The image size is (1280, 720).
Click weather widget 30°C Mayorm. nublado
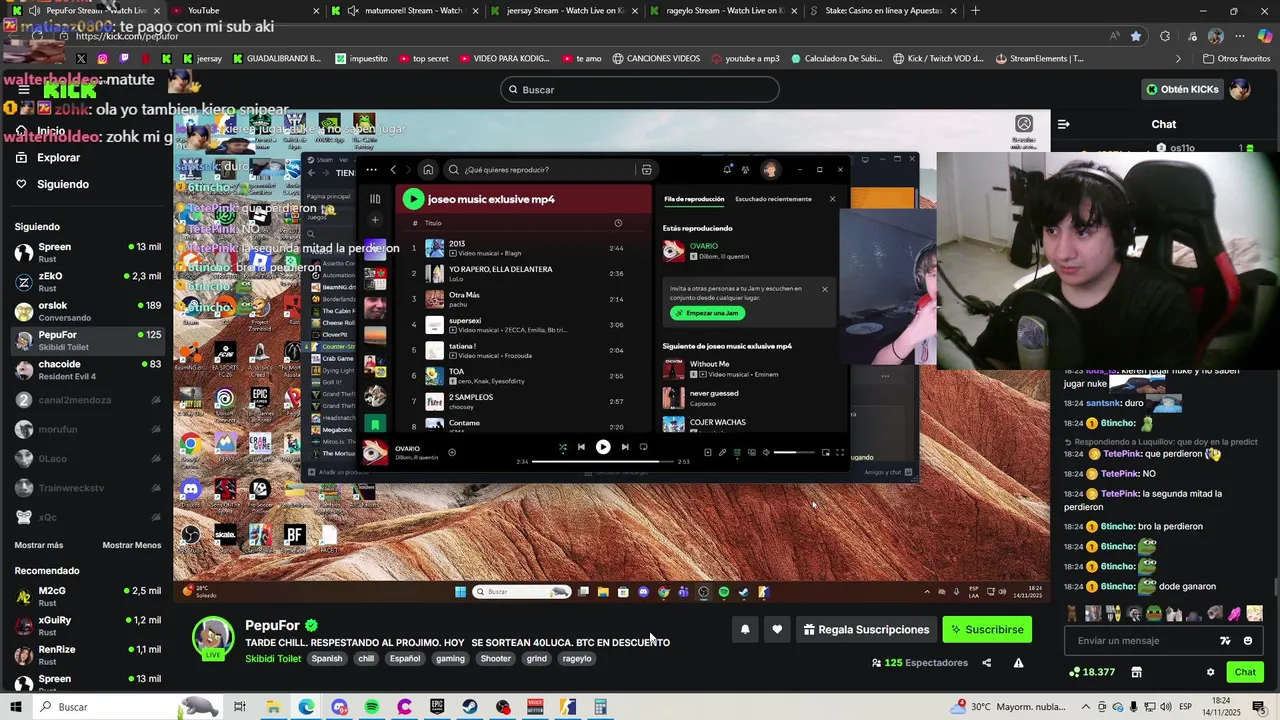click(x=1008, y=707)
